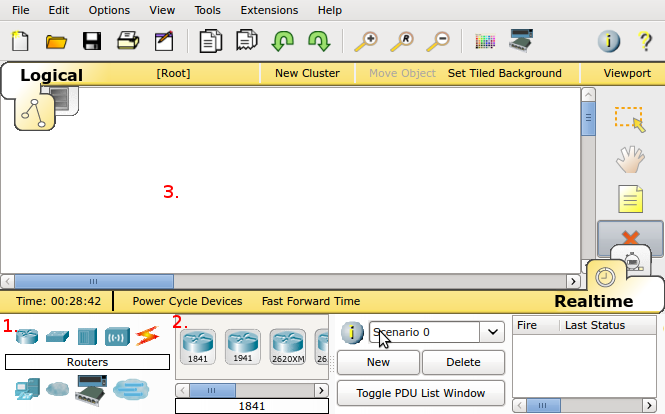This screenshot has width=665, height=414.
Task: Select the Routers device category icon
Action: tap(26, 335)
